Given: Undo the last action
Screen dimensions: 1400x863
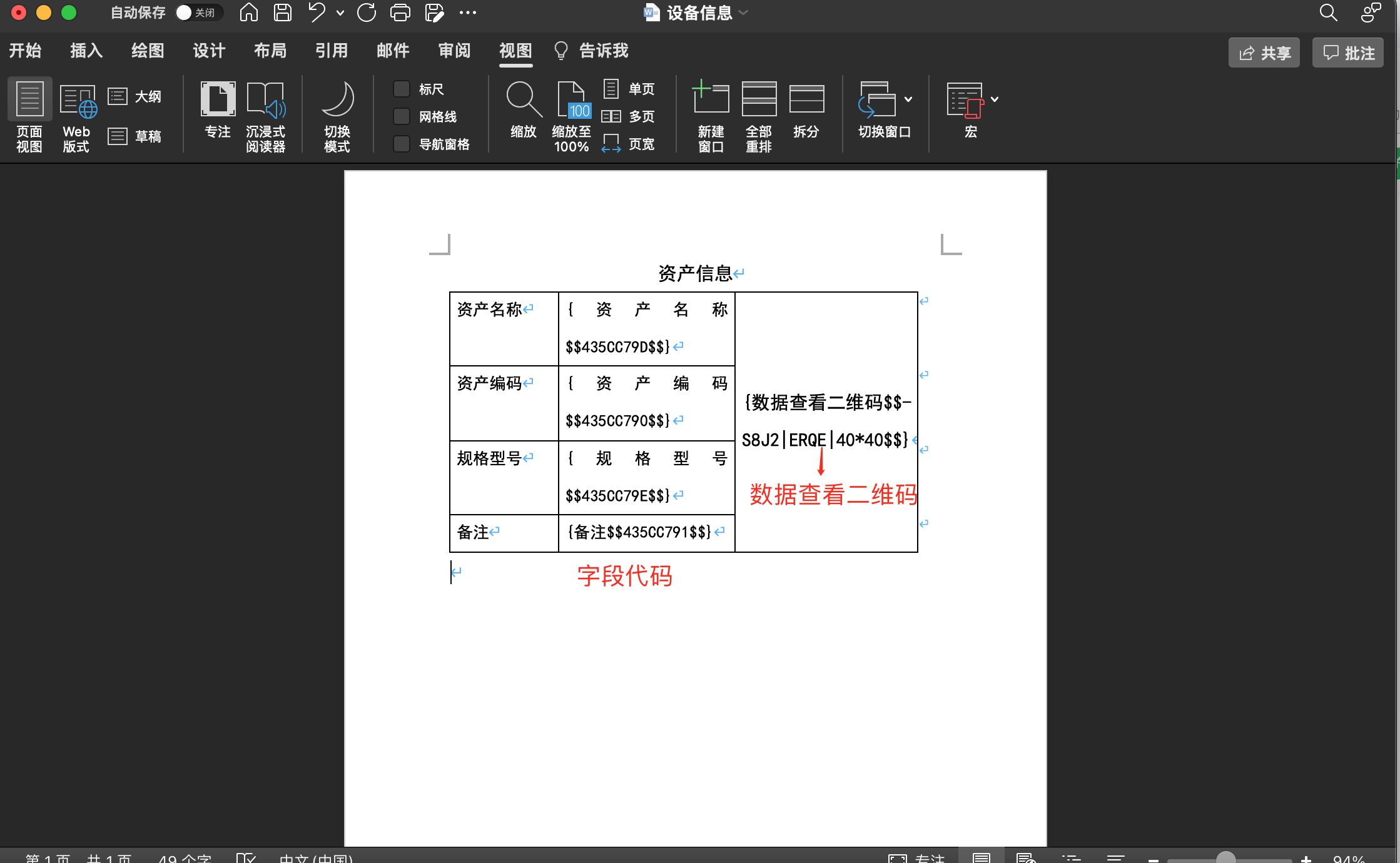Looking at the screenshot, I should tap(317, 13).
